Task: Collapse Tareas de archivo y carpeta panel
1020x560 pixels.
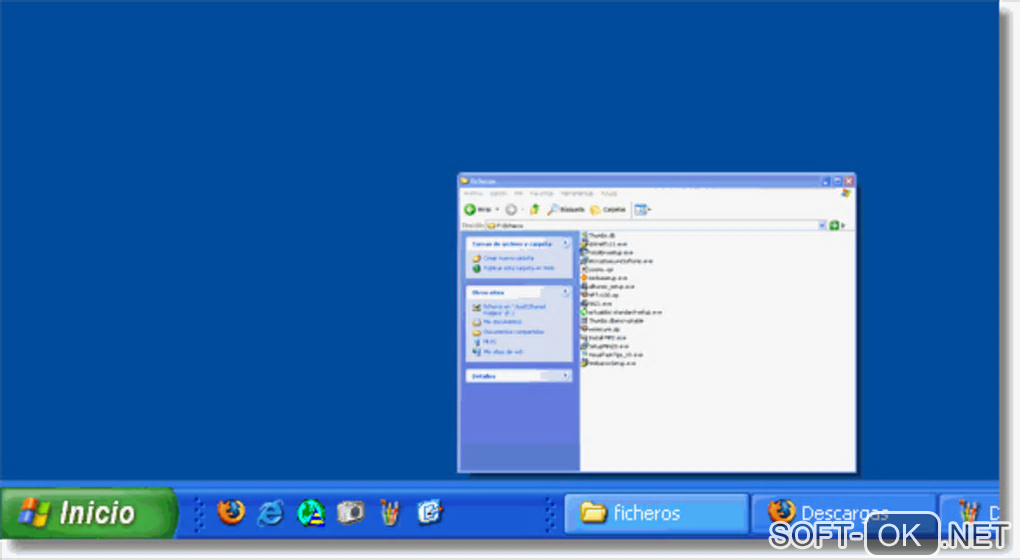Action: [x=565, y=243]
